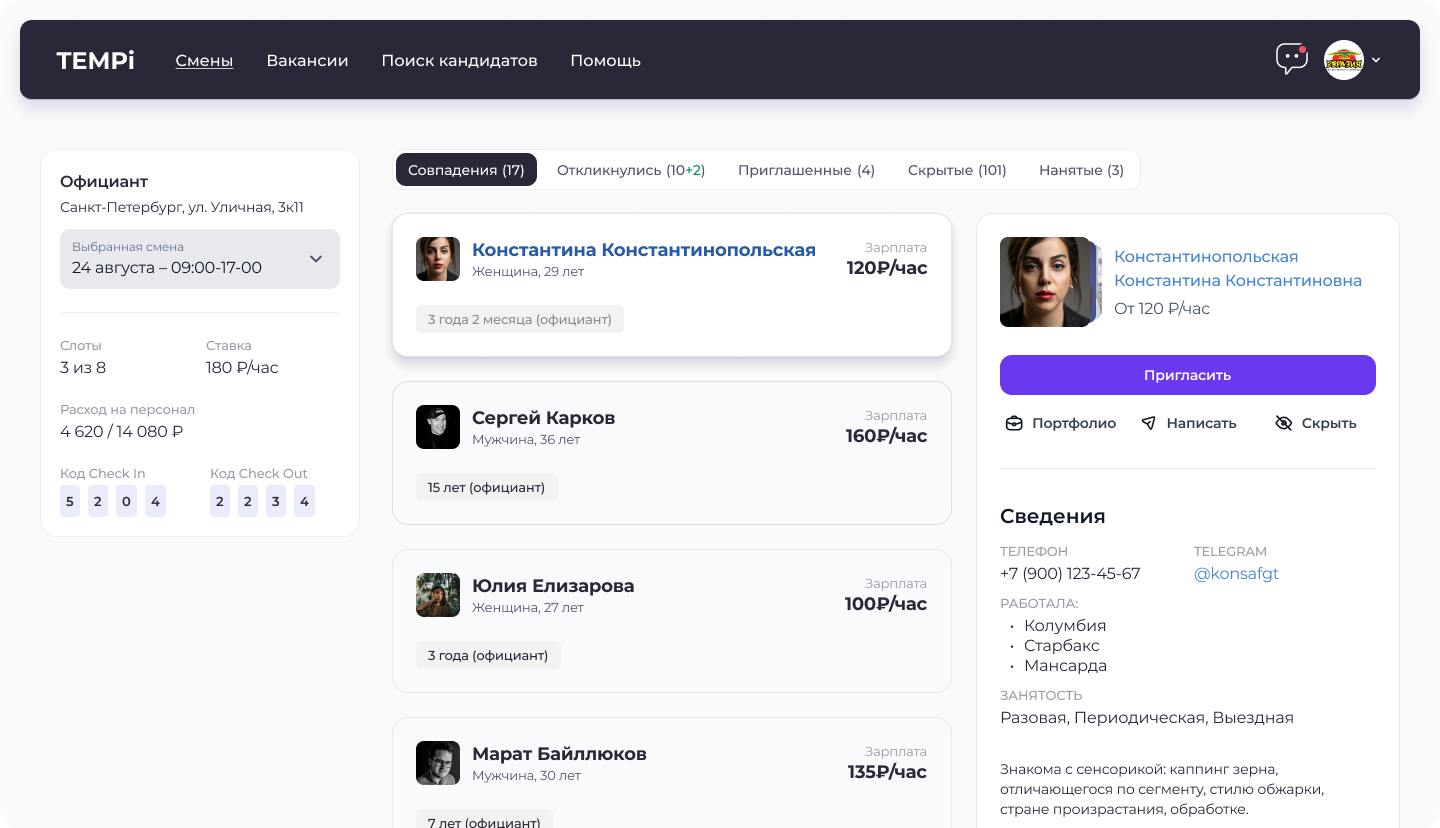Click the 3 года 2 месяца (официант) tag
The width and height of the screenshot is (1440, 828).
coord(520,319)
